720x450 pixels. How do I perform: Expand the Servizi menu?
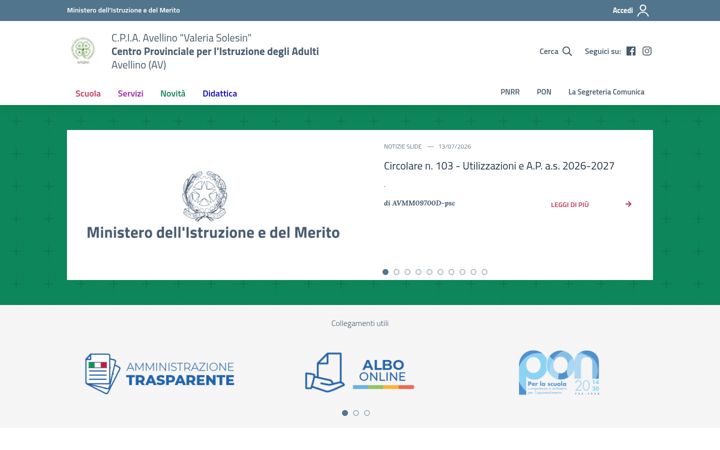click(130, 94)
